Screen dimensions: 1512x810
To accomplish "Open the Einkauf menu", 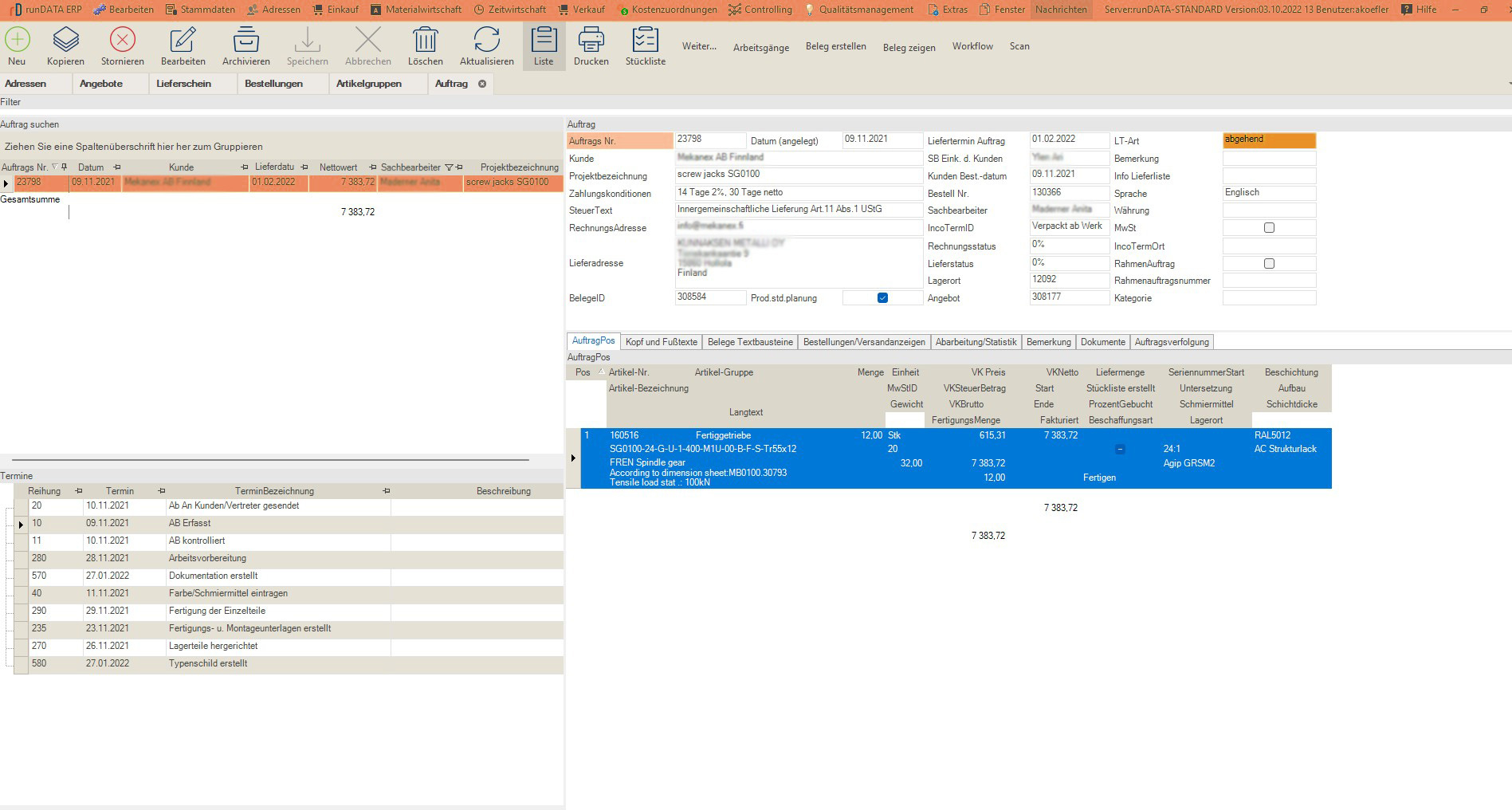I will click(x=336, y=10).
